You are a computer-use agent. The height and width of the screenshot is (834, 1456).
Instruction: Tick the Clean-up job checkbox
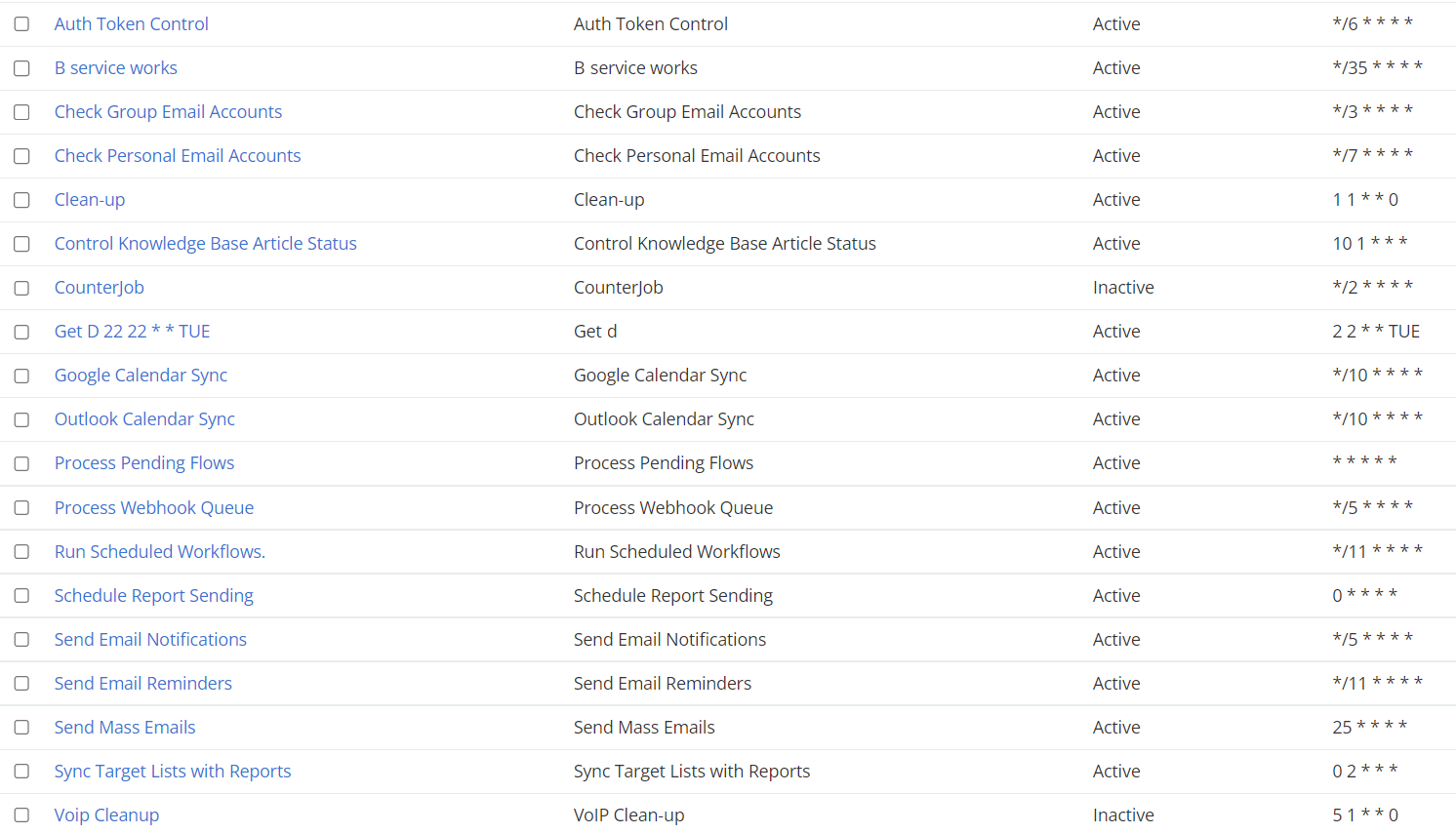point(21,200)
